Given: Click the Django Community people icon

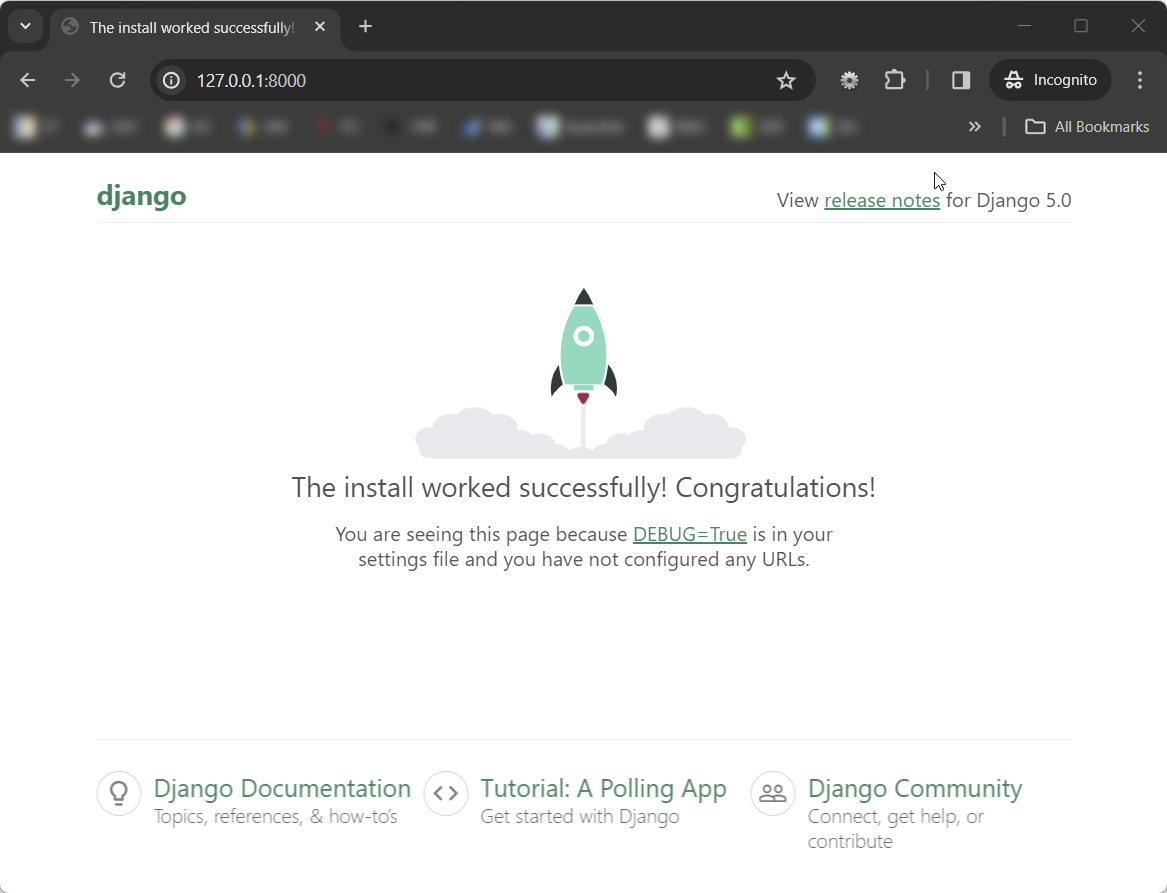Looking at the screenshot, I should pos(772,792).
